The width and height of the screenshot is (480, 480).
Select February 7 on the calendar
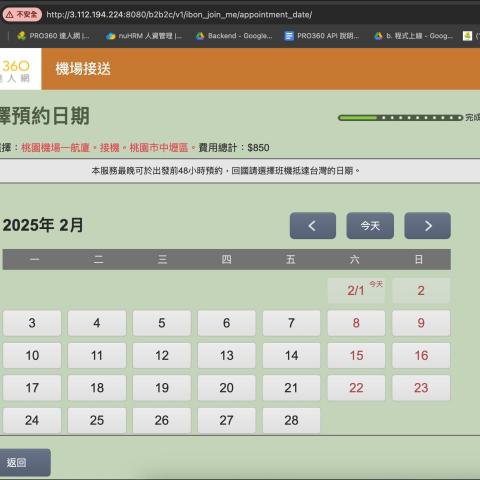pyautogui.click(x=291, y=323)
